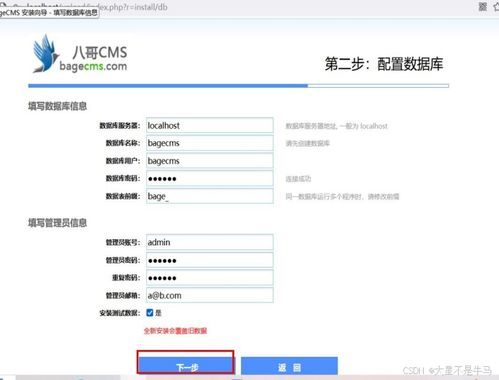Click the 请先创建数据库 hint text

point(307,143)
